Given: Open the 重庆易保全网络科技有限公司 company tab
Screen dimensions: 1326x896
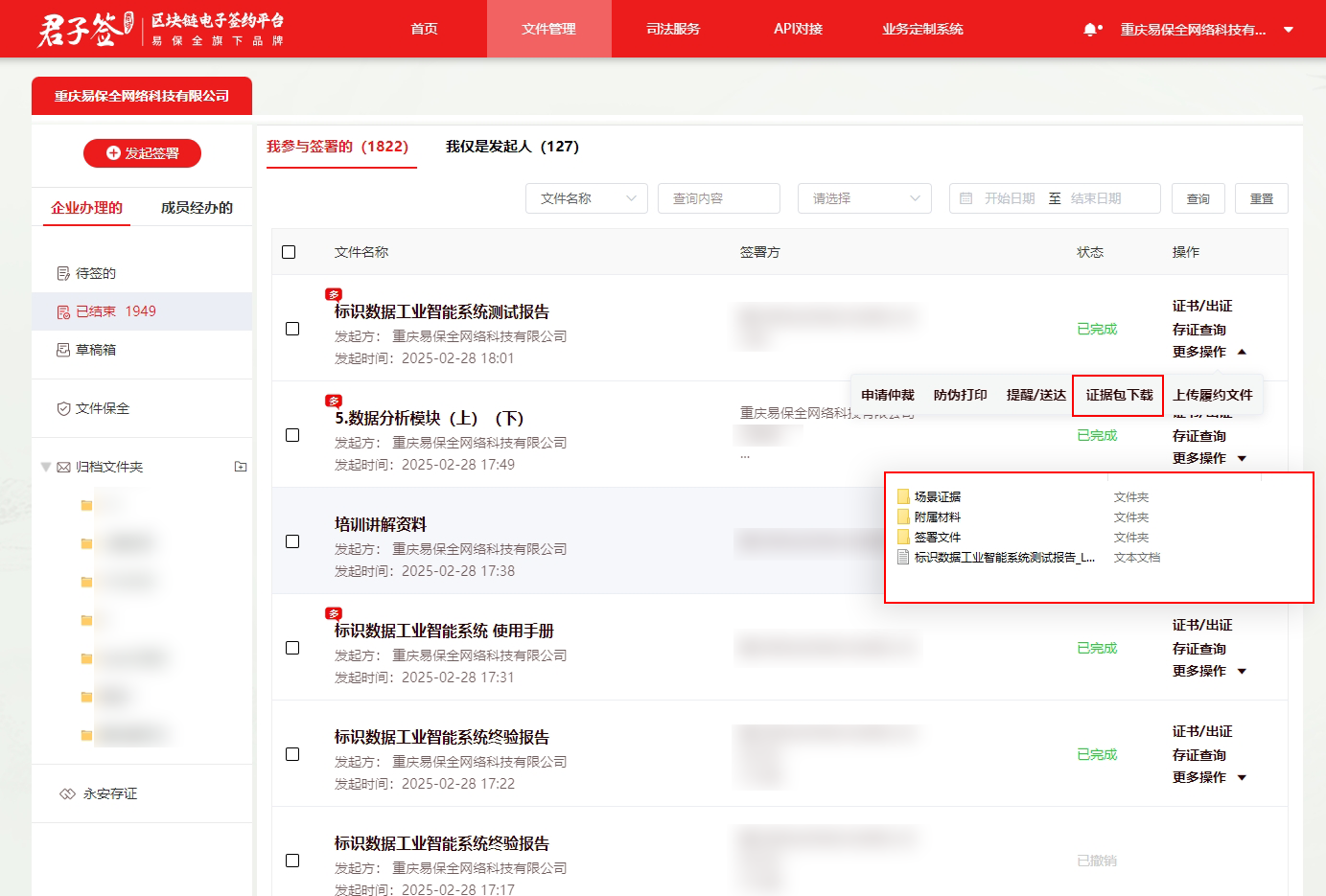Looking at the screenshot, I should tap(142, 96).
